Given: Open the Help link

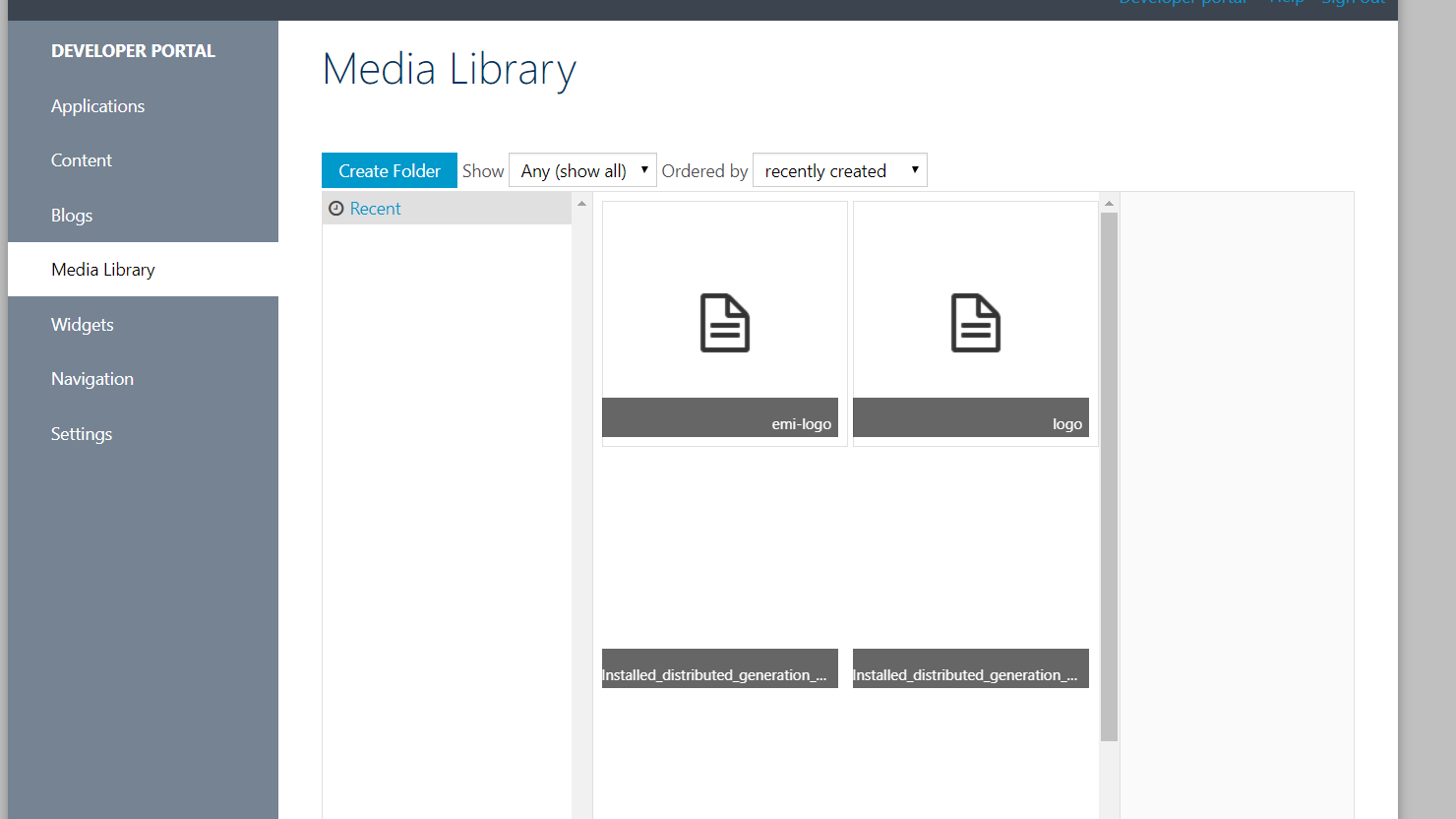Looking at the screenshot, I should pyautogui.click(x=1287, y=3).
